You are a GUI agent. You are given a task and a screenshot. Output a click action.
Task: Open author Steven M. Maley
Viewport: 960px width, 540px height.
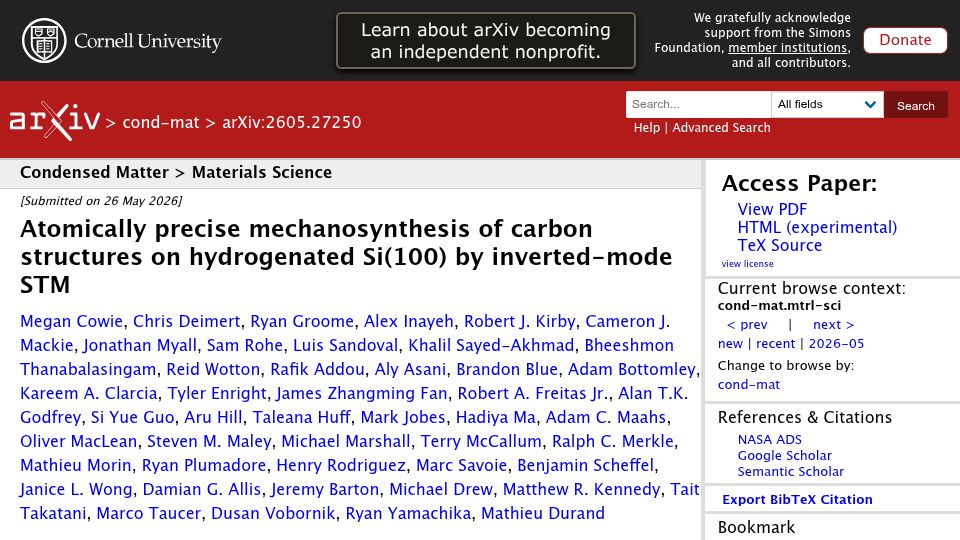pyautogui.click(x=209, y=441)
